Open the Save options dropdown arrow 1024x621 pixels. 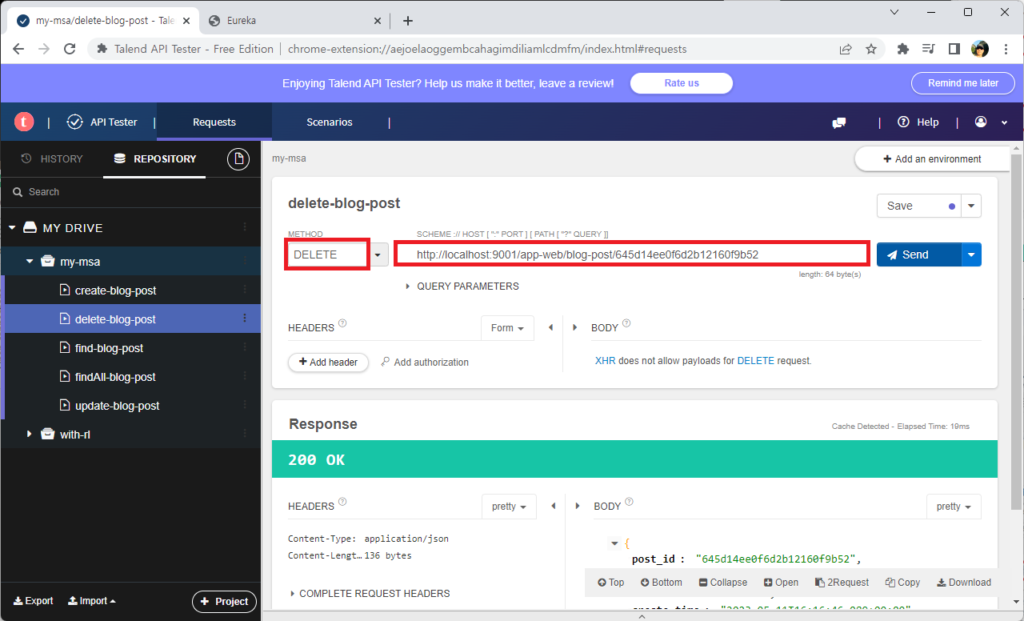coord(971,206)
